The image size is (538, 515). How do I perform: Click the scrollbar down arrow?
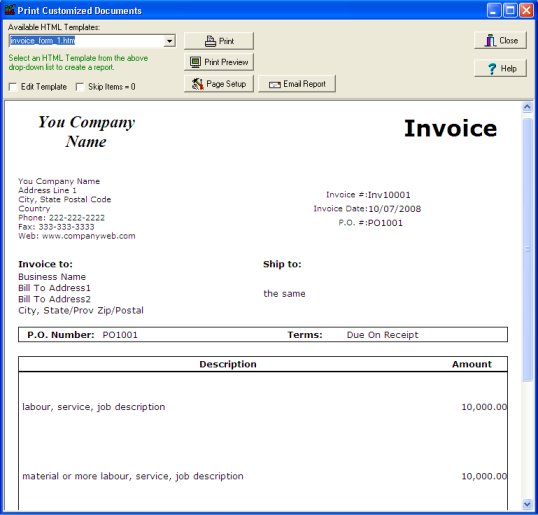pos(527,504)
